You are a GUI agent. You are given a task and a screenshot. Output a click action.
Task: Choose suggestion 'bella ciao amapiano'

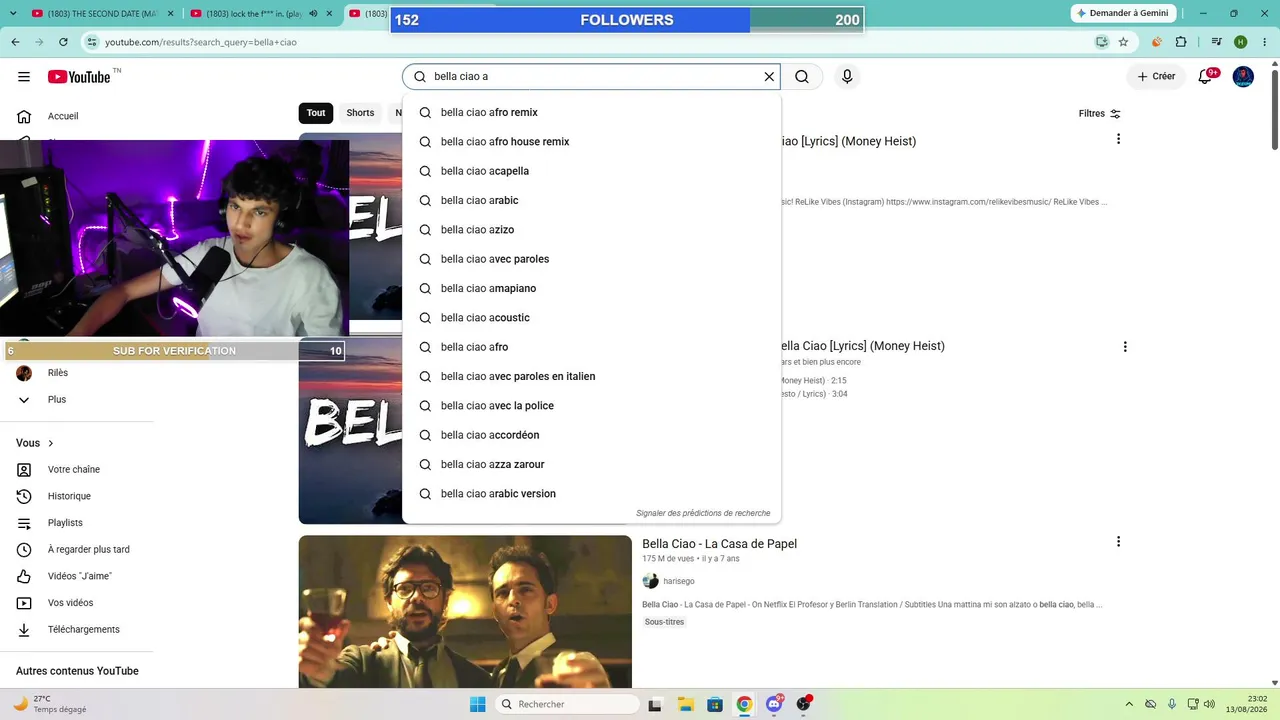[x=591, y=288]
